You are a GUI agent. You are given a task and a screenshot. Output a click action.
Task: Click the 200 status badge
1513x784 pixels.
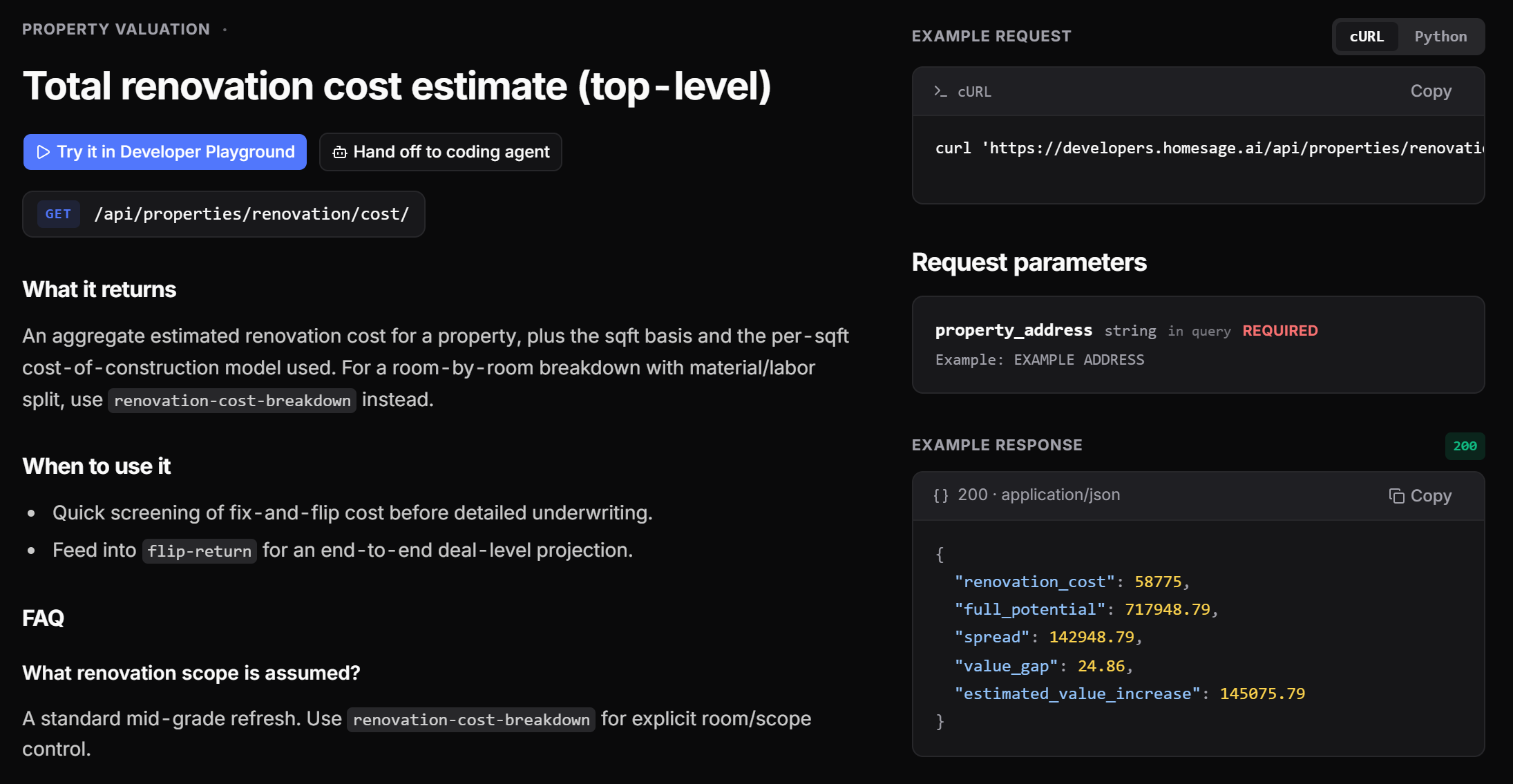[1465, 446]
